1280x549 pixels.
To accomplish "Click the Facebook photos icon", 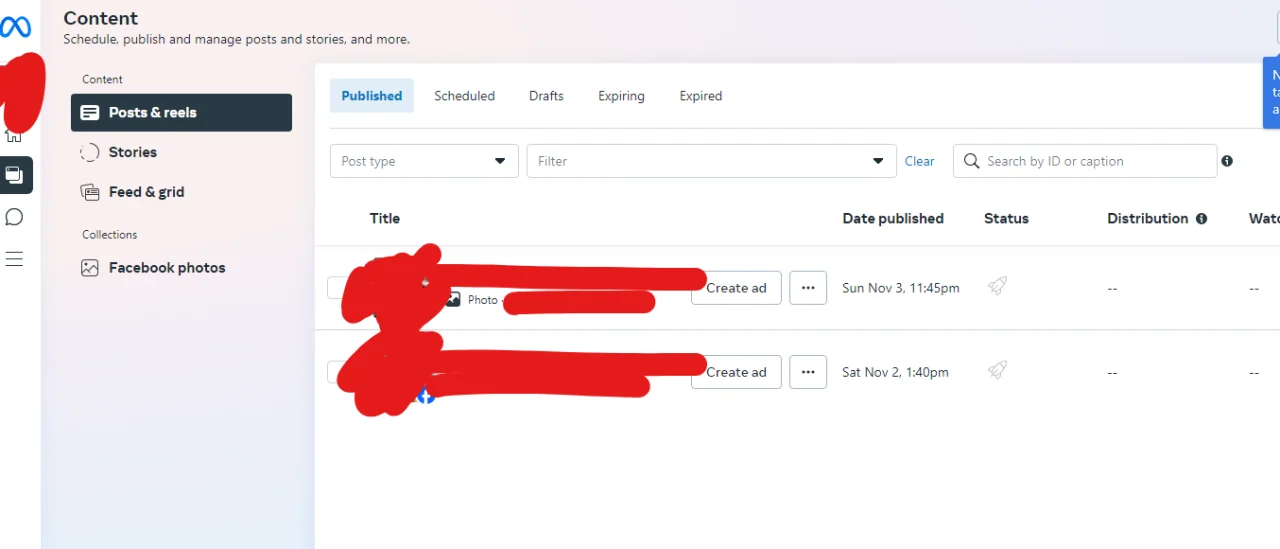I will pyautogui.click(x=90, y=268).
